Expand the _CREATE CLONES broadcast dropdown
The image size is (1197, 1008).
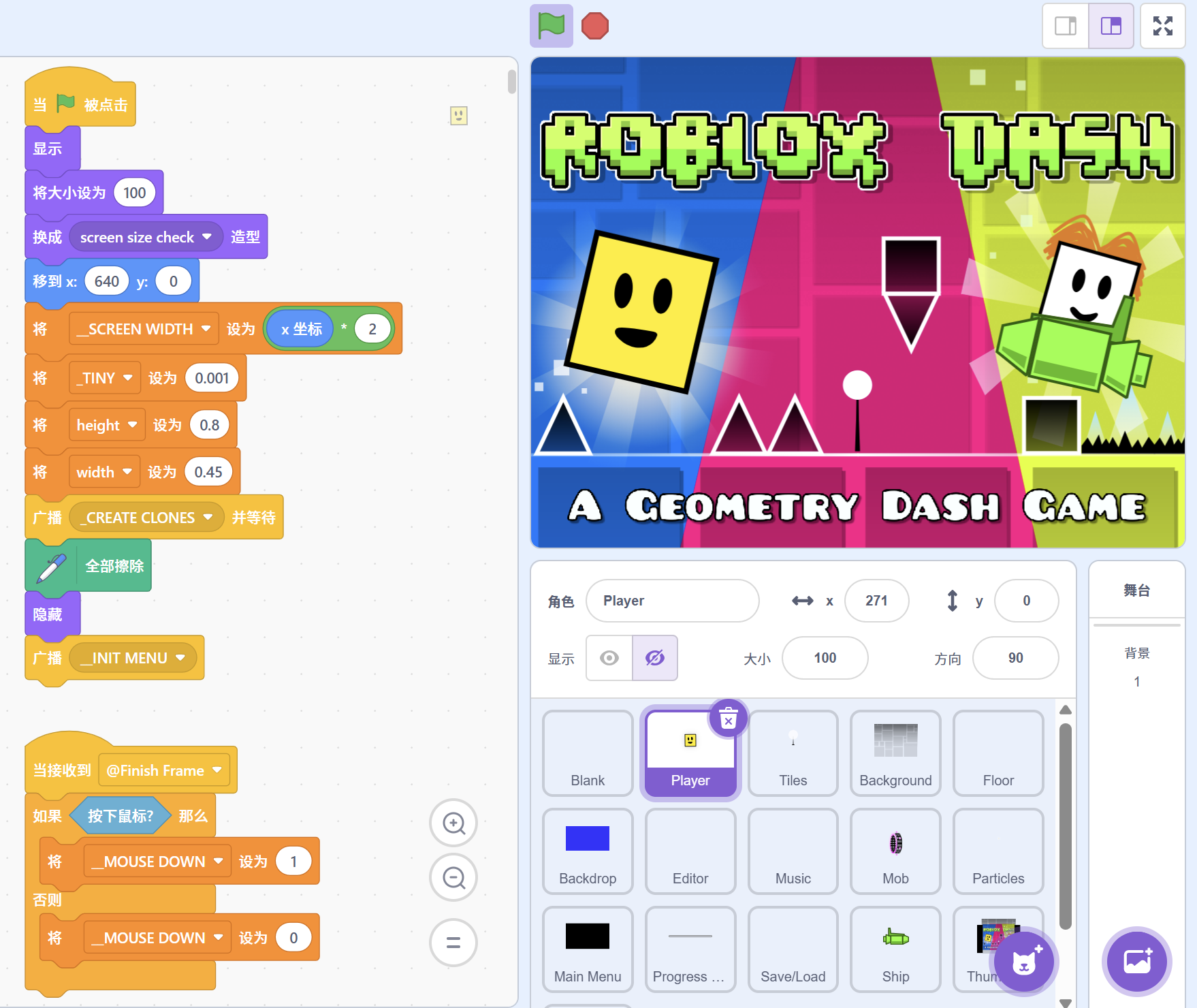(208, 518)
